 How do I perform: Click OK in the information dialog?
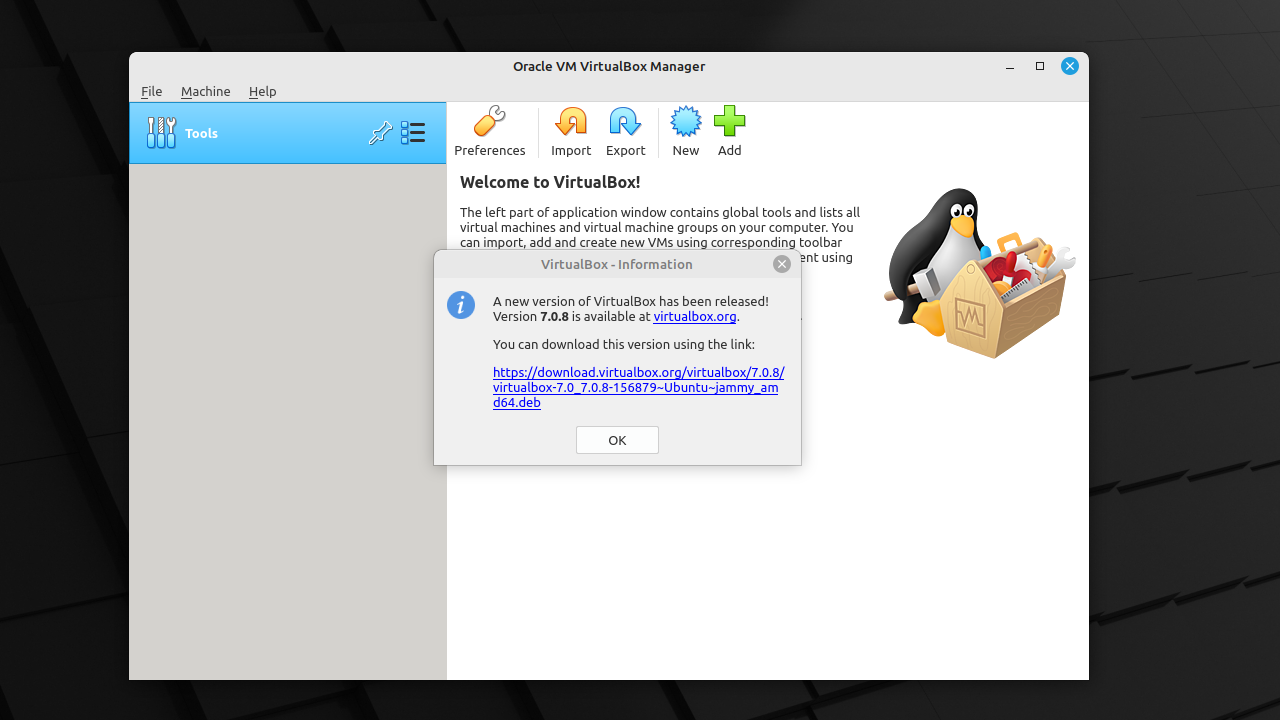pyautogui.click(x=617, y=440)
